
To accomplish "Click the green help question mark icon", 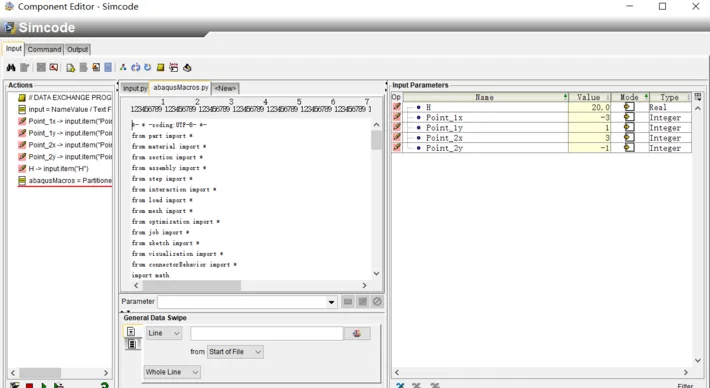I will 105,385.
